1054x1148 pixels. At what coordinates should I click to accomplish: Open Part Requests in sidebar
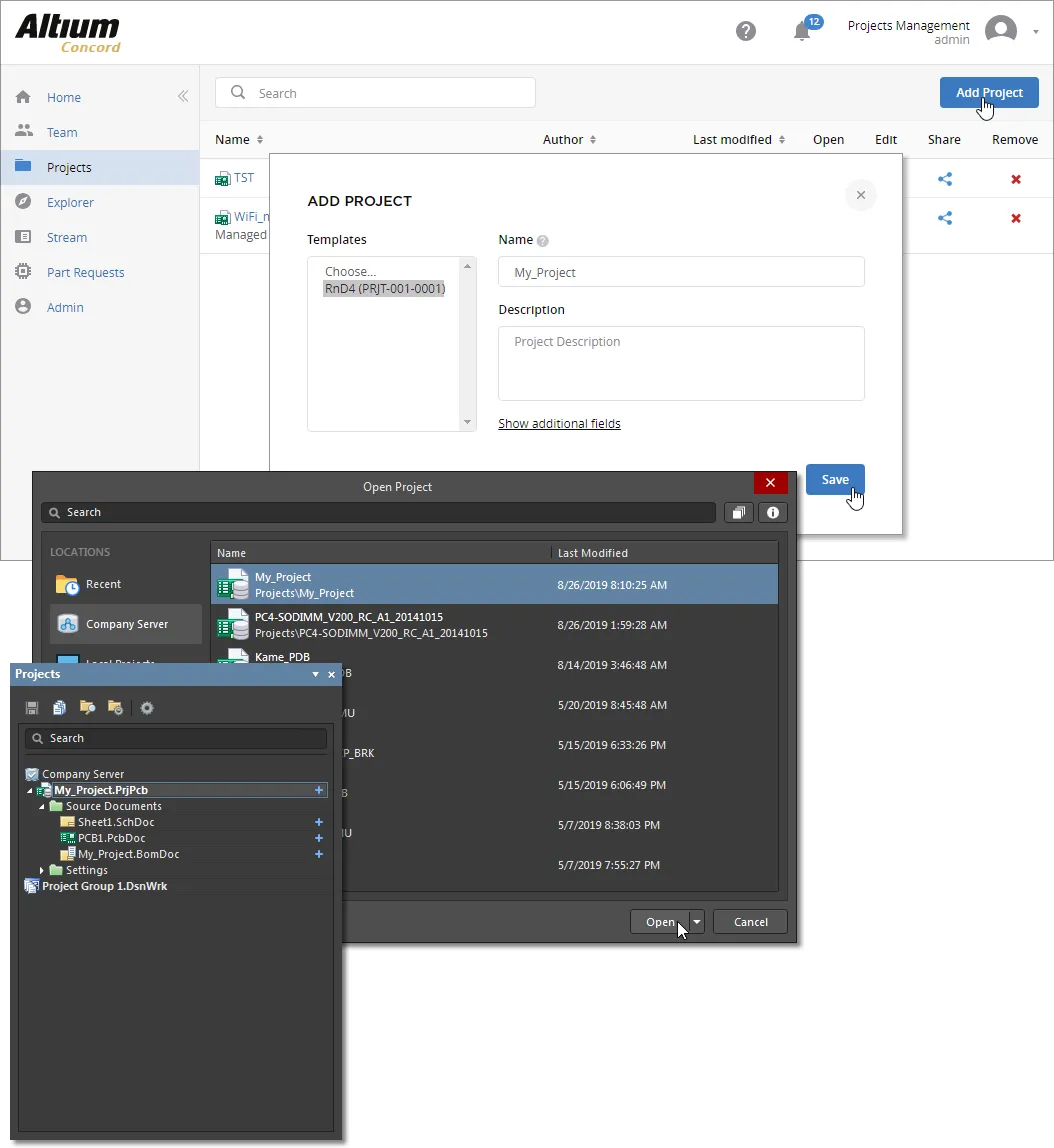pos(86,273)
